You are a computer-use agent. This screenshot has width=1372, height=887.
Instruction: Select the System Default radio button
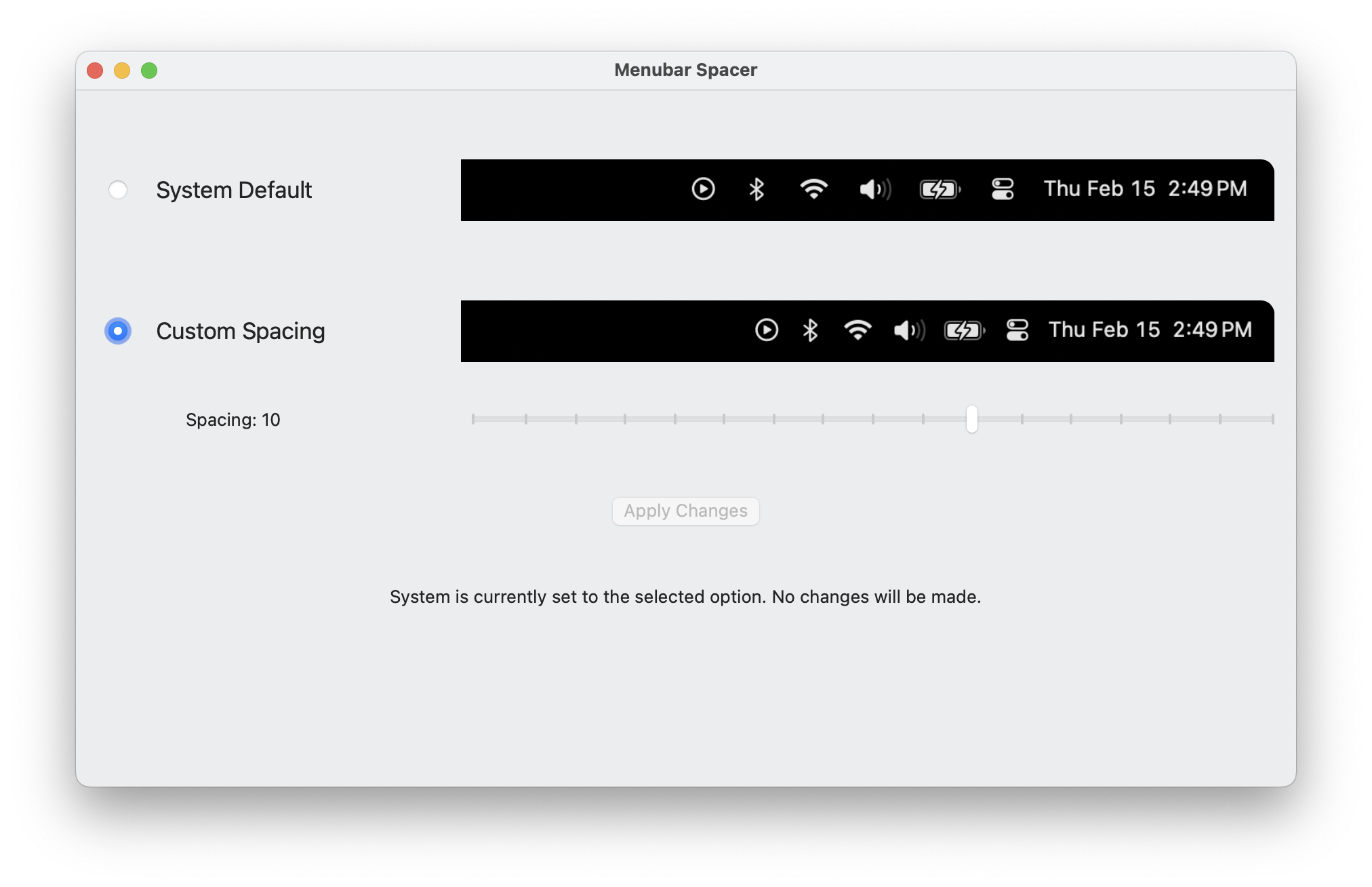coord(117,190)
